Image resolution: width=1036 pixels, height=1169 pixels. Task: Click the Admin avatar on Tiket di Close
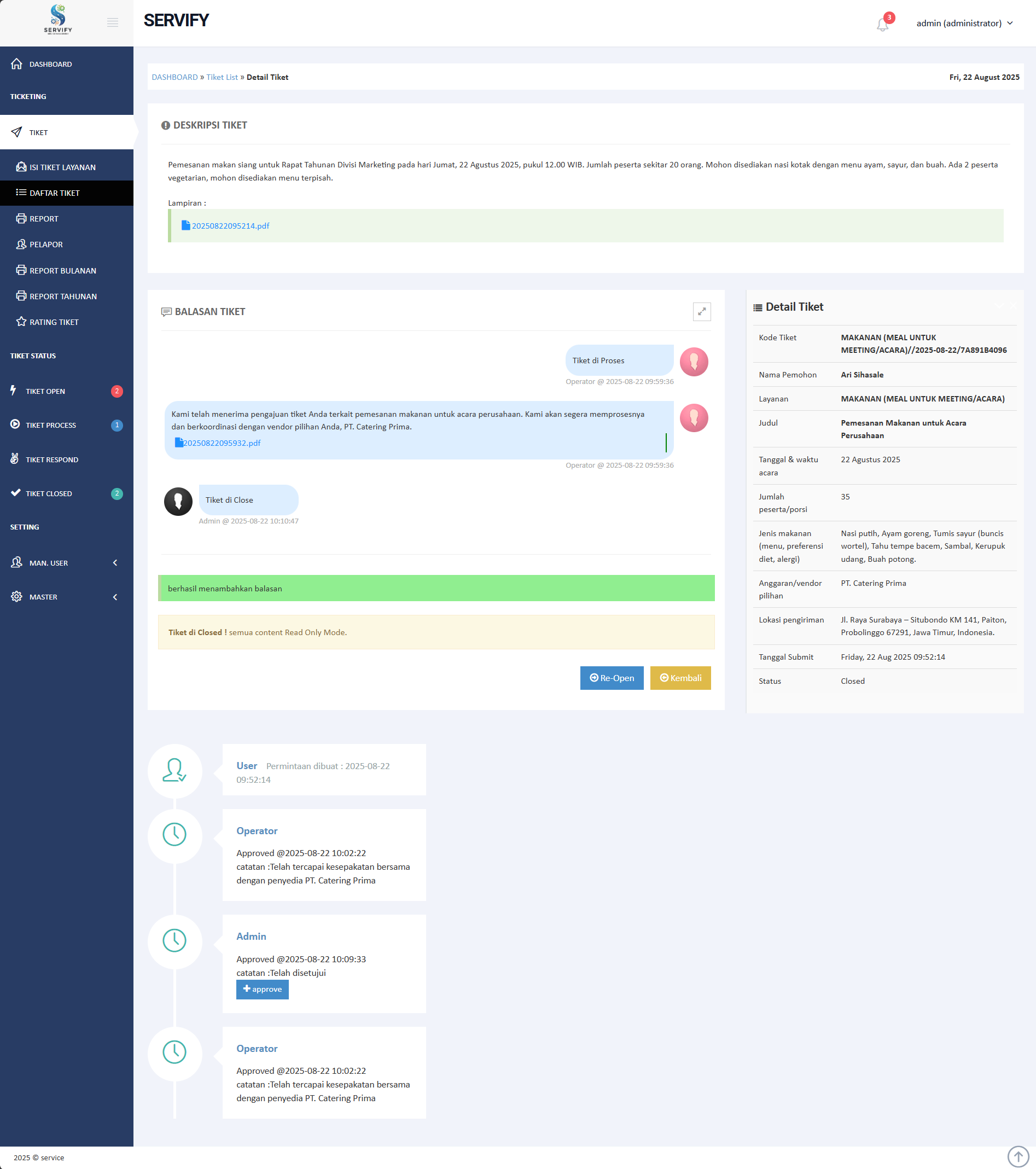[x=178, y=502]
